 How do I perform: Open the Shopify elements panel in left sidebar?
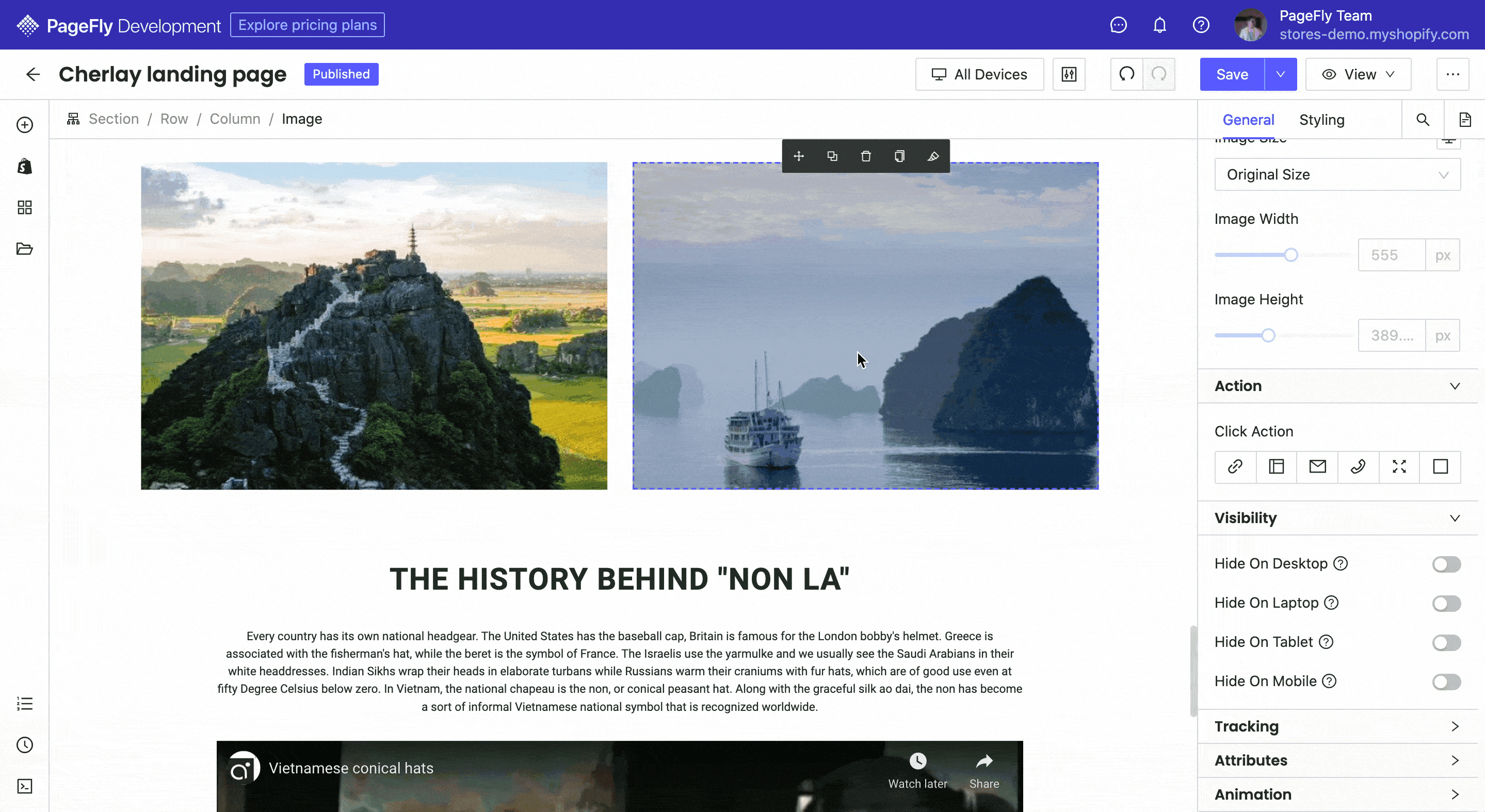[25, 167]
